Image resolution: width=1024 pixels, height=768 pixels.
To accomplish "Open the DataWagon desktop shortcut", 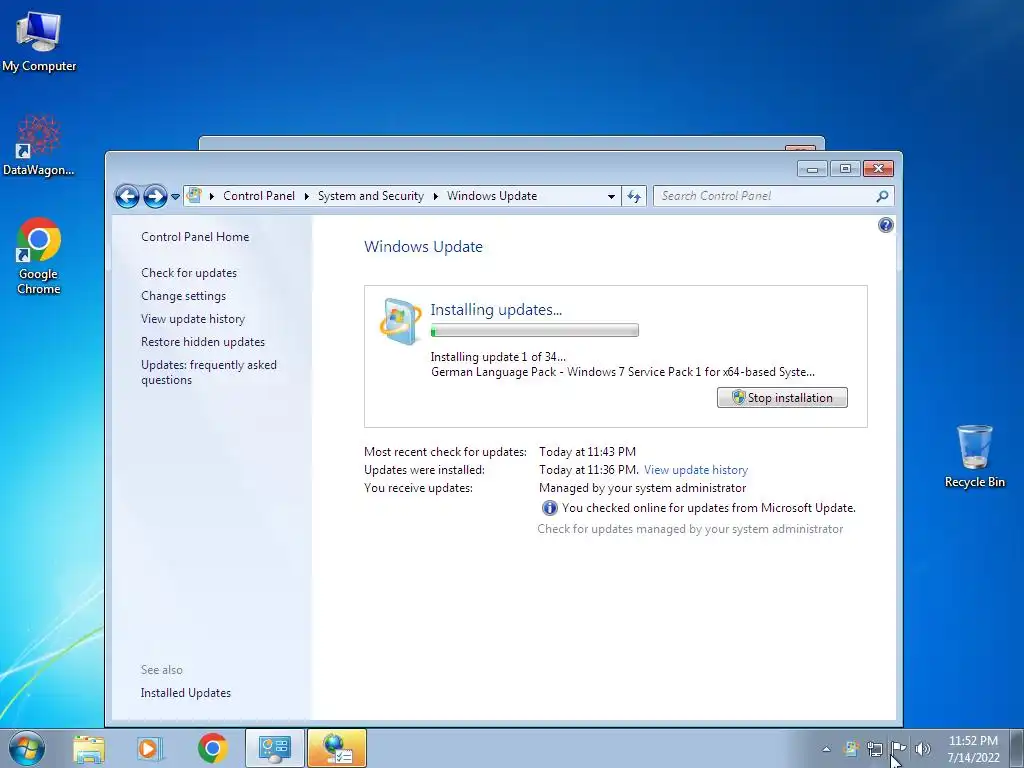I will point(39,145).
